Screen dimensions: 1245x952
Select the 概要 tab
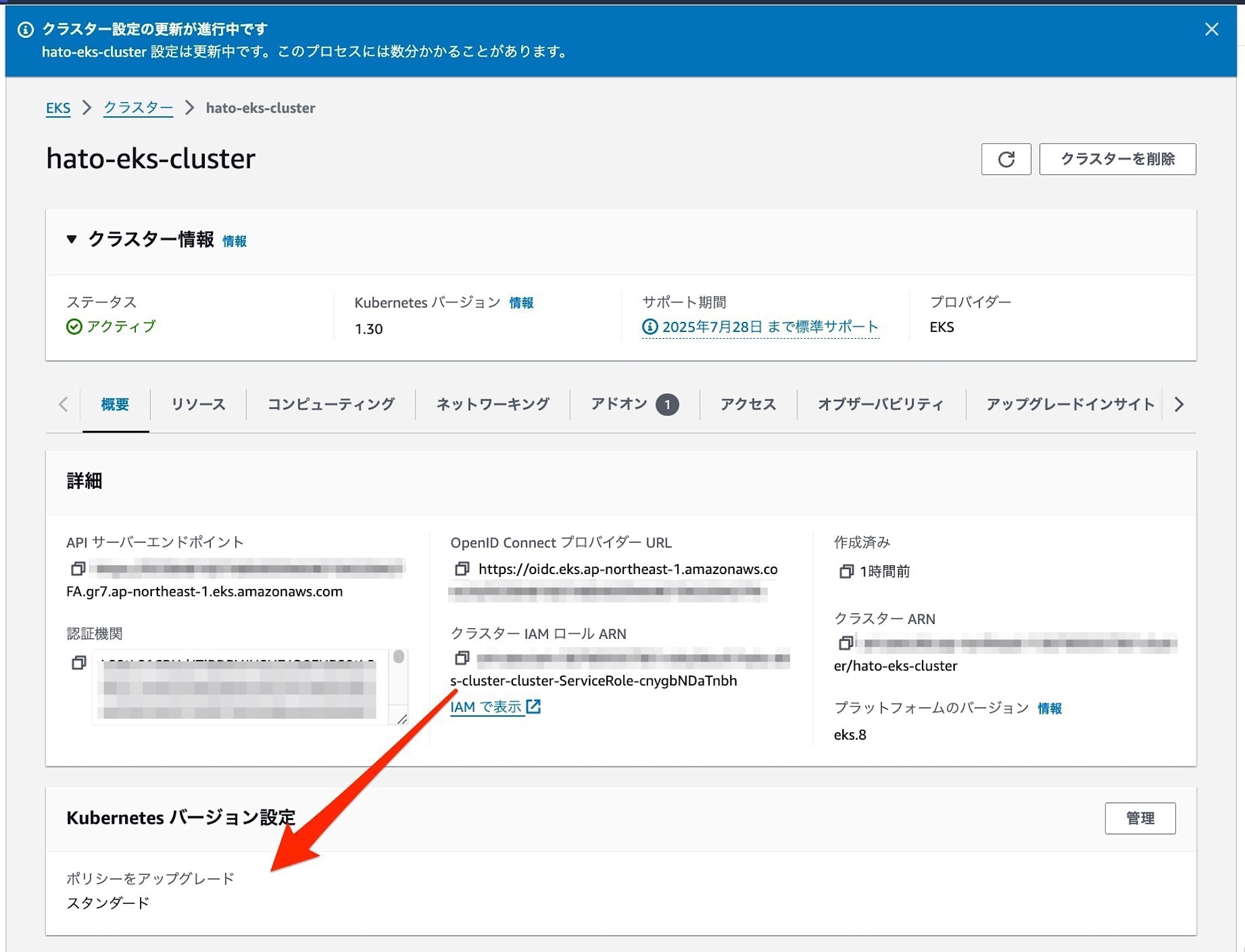(x=115, y=404)
